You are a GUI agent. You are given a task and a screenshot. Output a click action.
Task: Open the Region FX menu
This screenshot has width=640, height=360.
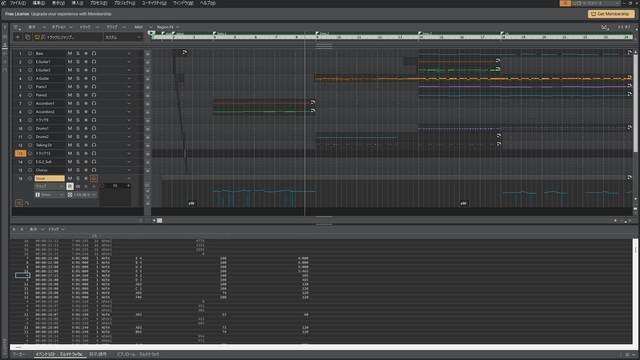(168, 27)
